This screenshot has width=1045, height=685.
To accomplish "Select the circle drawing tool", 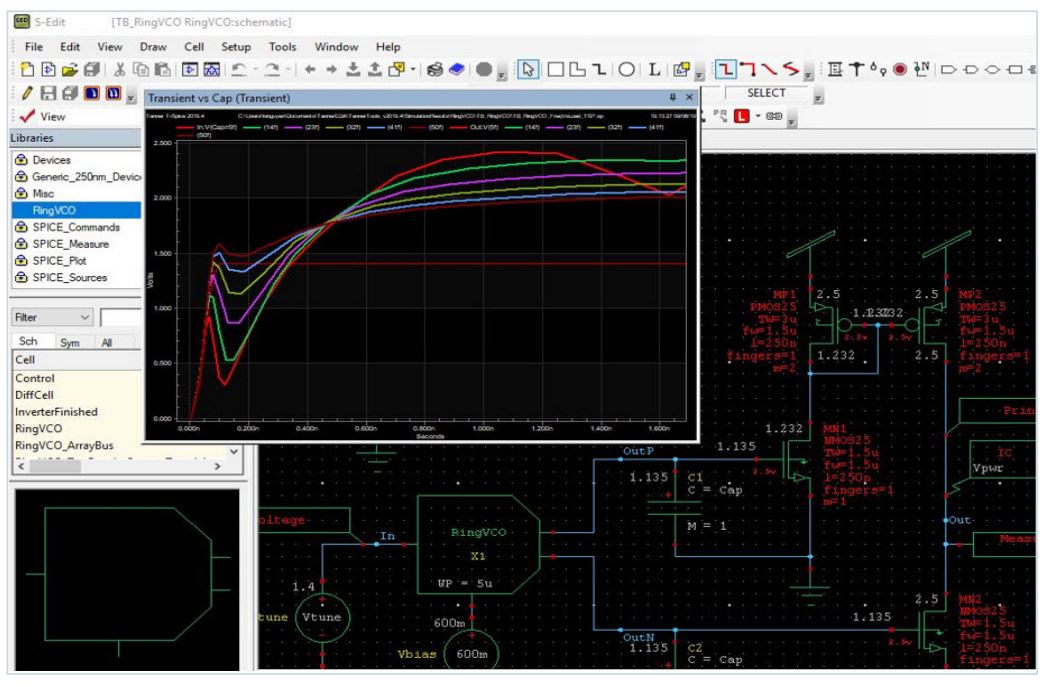I will pos(628,70).
